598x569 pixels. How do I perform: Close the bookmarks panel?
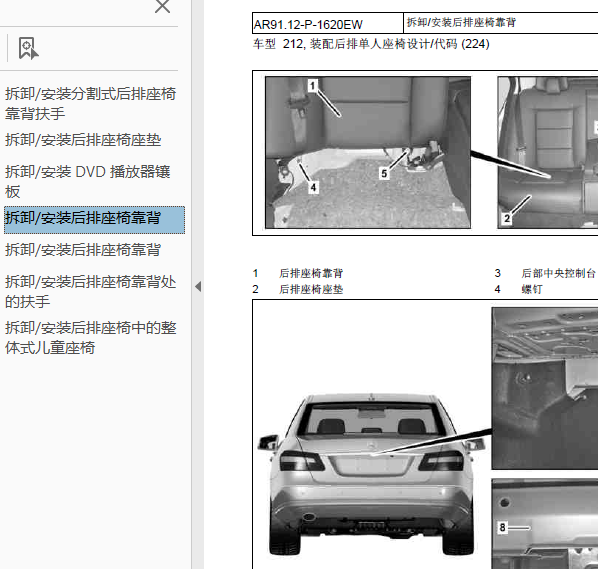pyautogui.click(x=162, y=6)
